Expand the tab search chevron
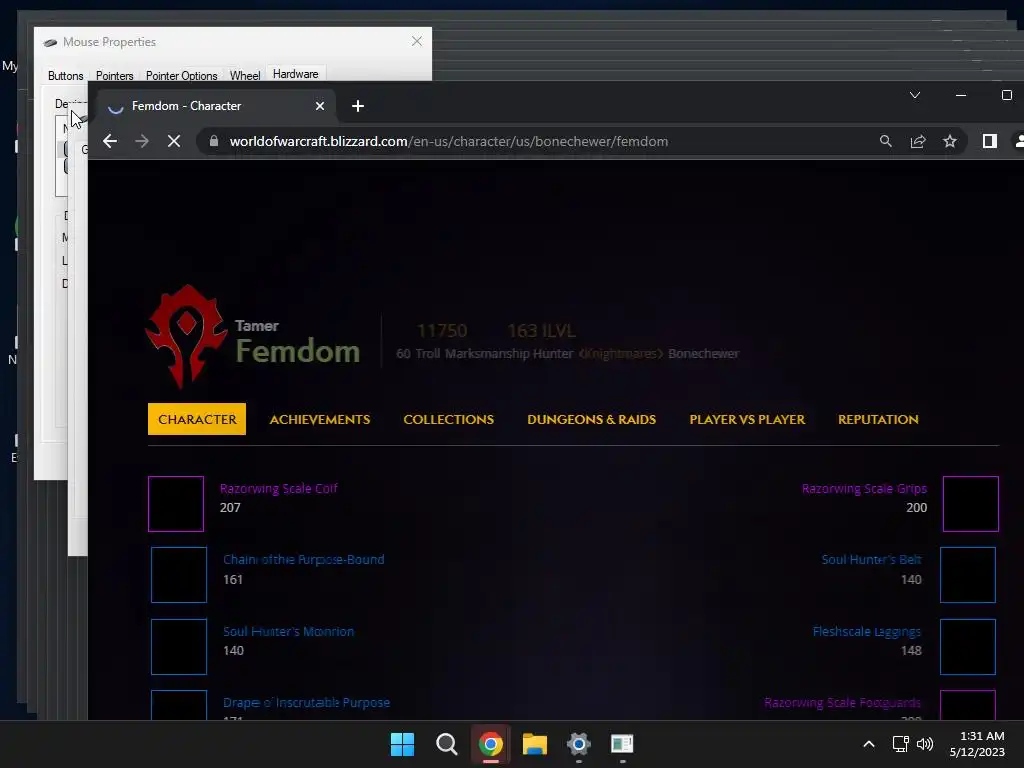The image size is (1024, 768). (x=915, y=95)
